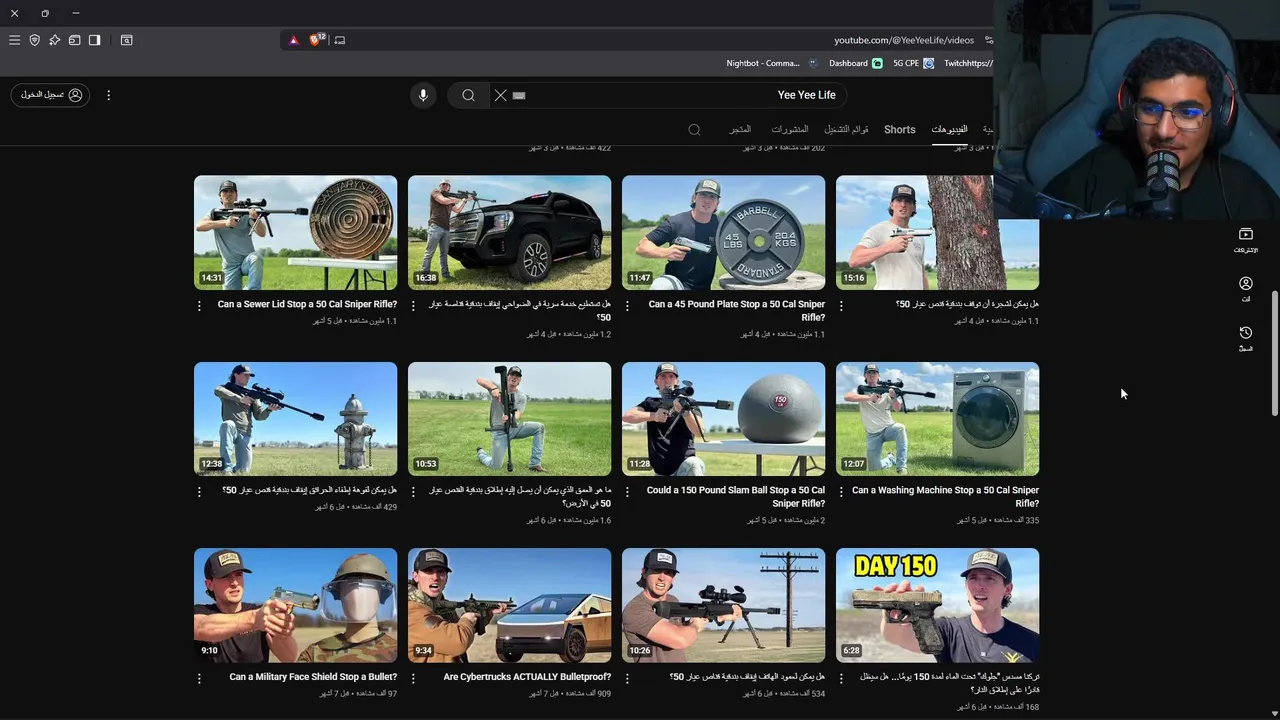Click the site settings icon beside the URL
Image resolution: width=1280 pixels, height=720 pixels.
(988, 40)
